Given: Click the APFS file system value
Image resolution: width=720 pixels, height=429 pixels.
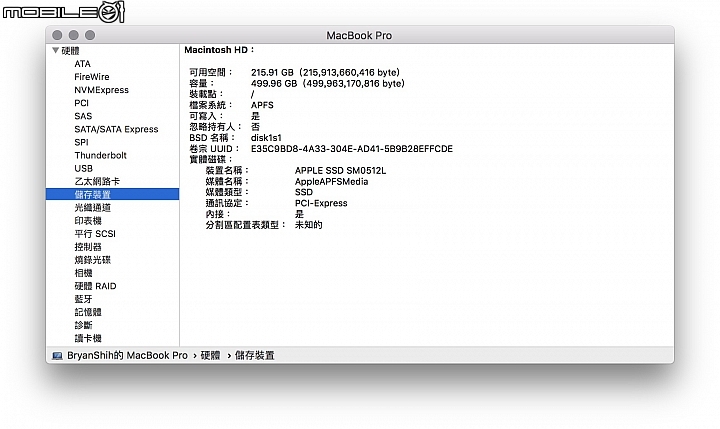Looking at the screenshot, I should (x=262, y=105).
